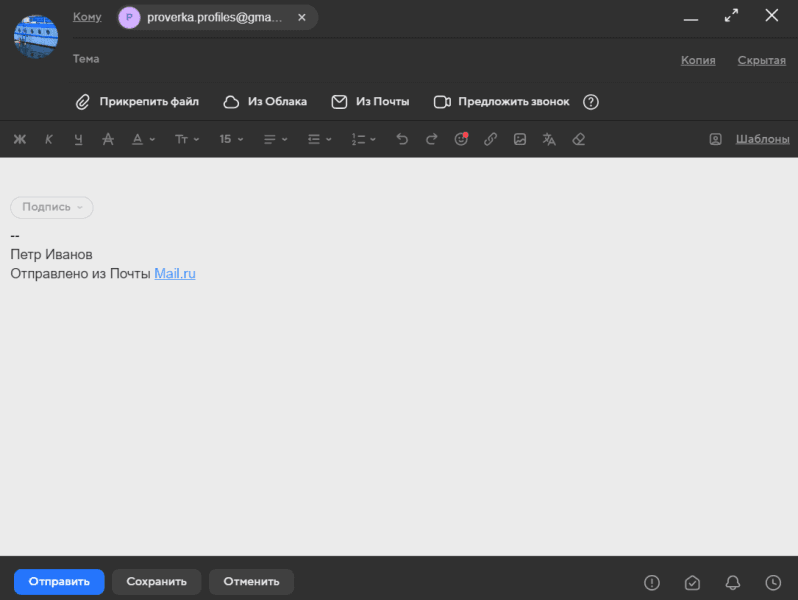
Task: Open the Mail.ru link in signature
Action: click(175, 273)
